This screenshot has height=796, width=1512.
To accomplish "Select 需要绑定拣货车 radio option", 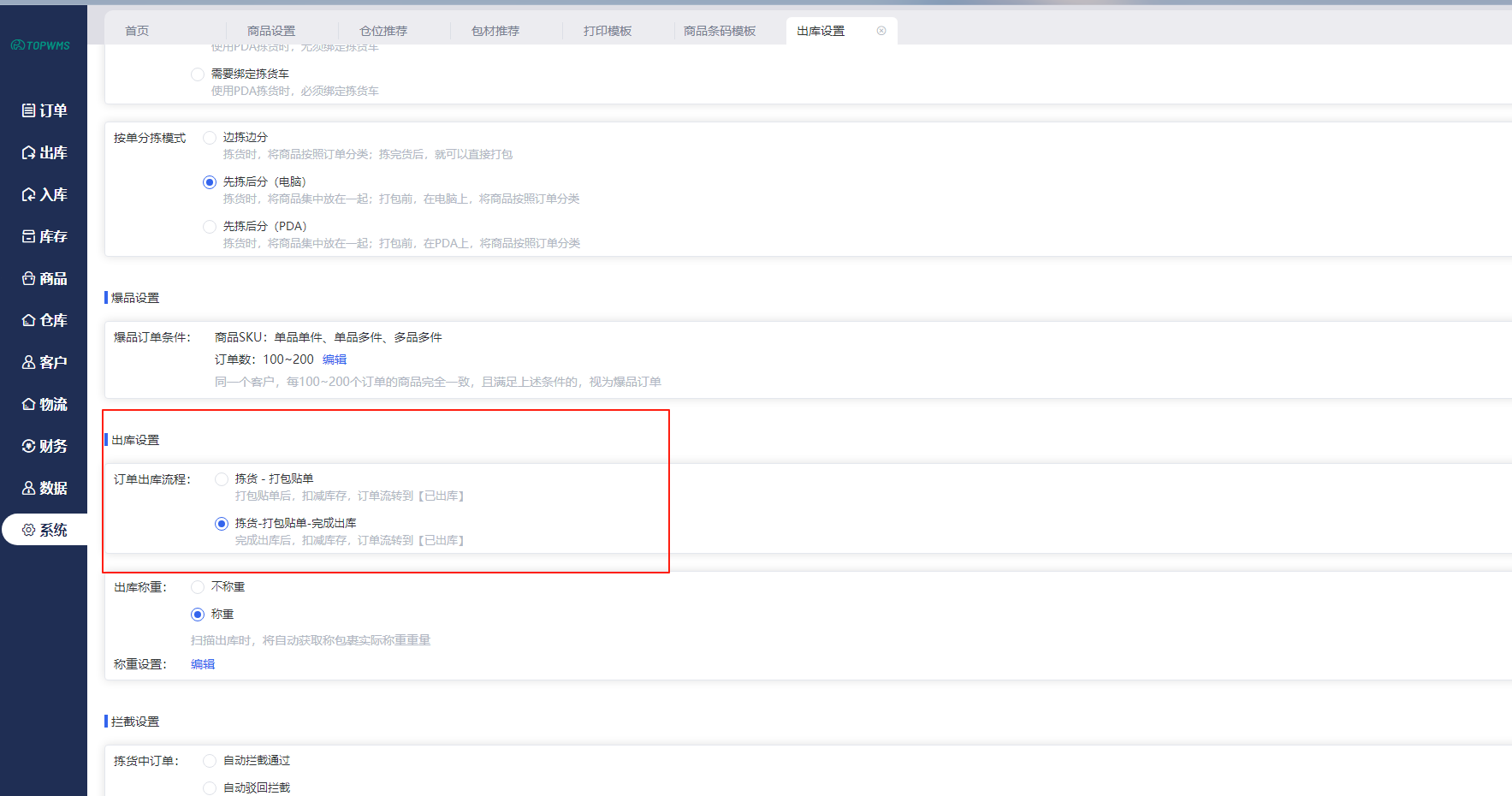I will coord(198,74).
